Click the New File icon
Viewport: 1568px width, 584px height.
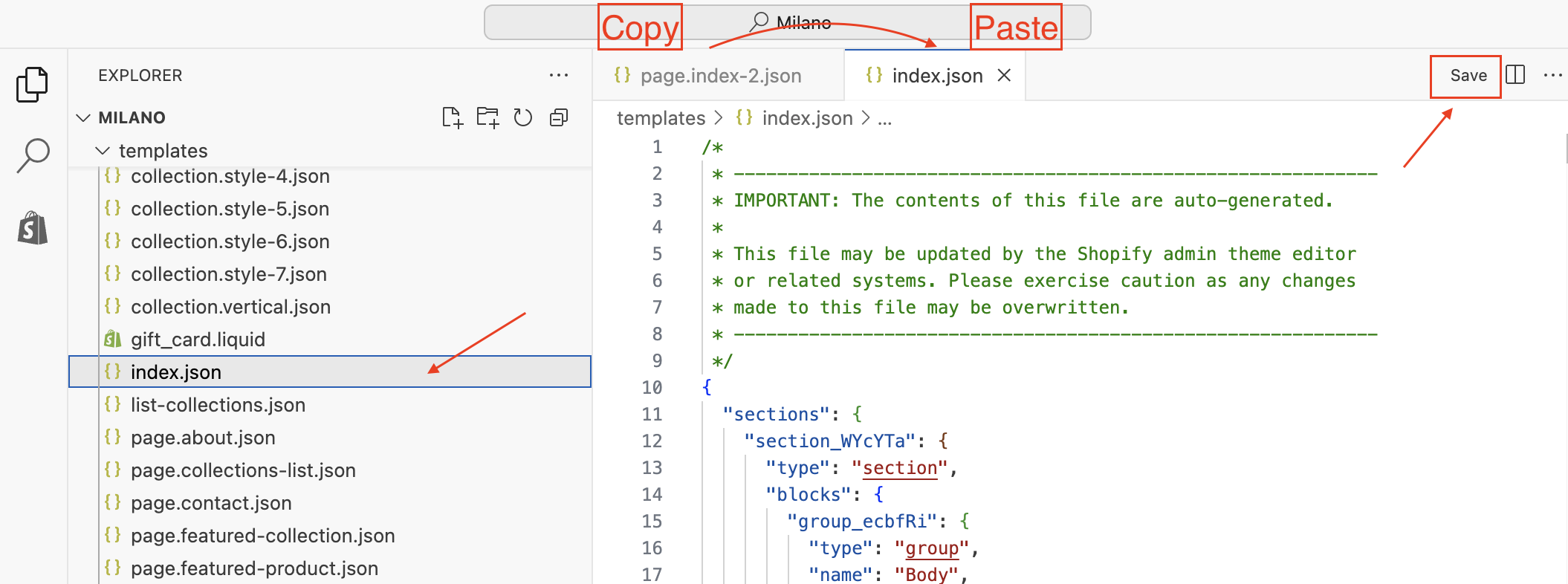pyautogui.click(x=452, y=117)
